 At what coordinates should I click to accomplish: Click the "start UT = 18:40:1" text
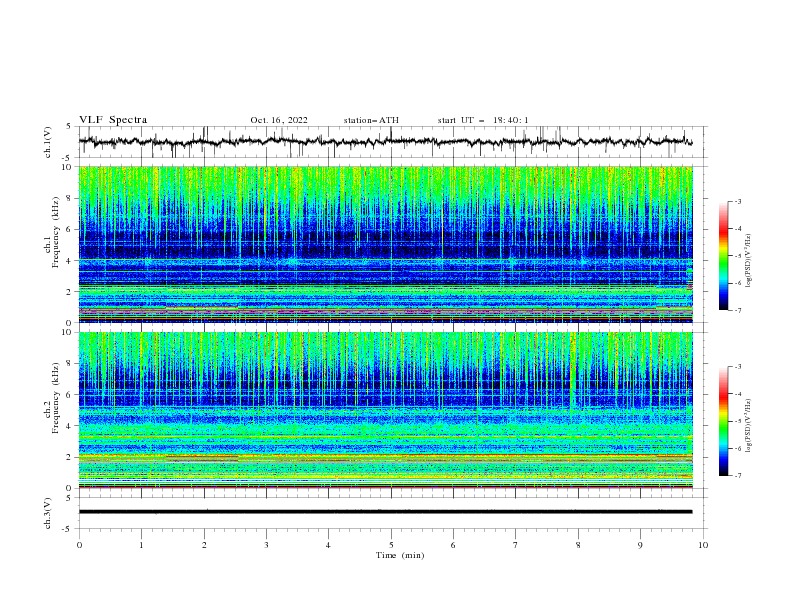click(x=483, y=120)
